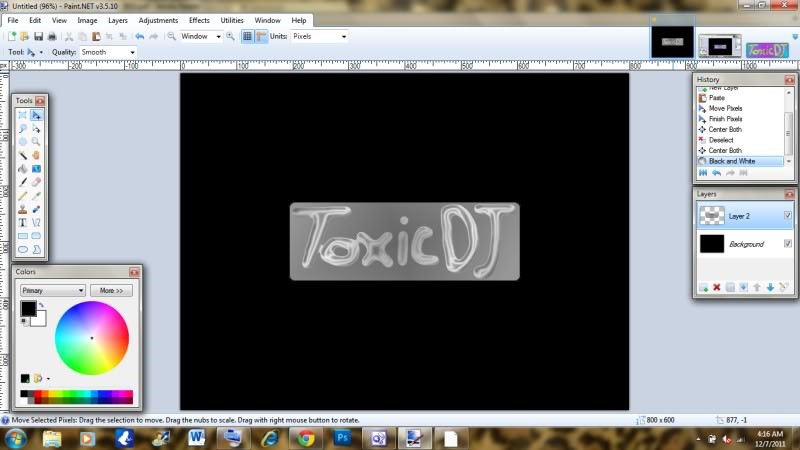Select the Color Picker eyedropper tool
800x450 pixels.
point(36,196)
